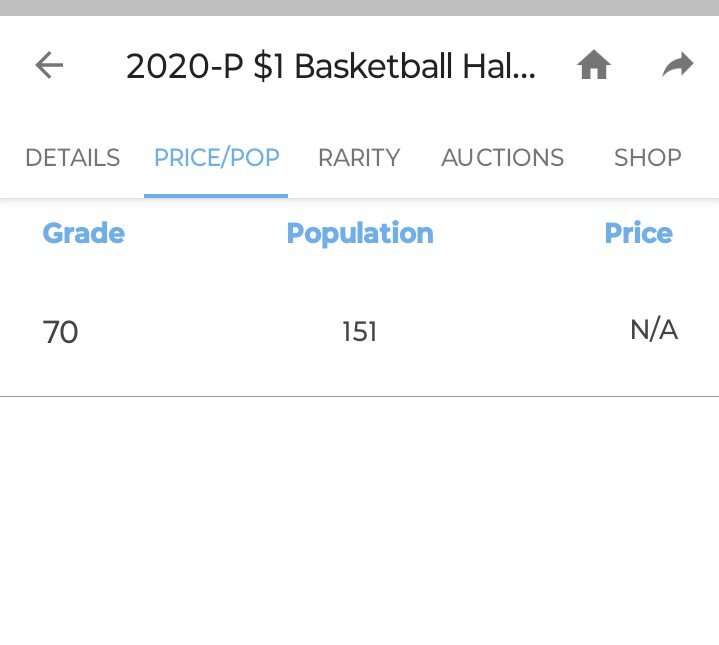This screenshot has height=645, width=719.
Task: Click the divider line under grade 70 row
Action: pyautogui.click(x=360, y=396)
